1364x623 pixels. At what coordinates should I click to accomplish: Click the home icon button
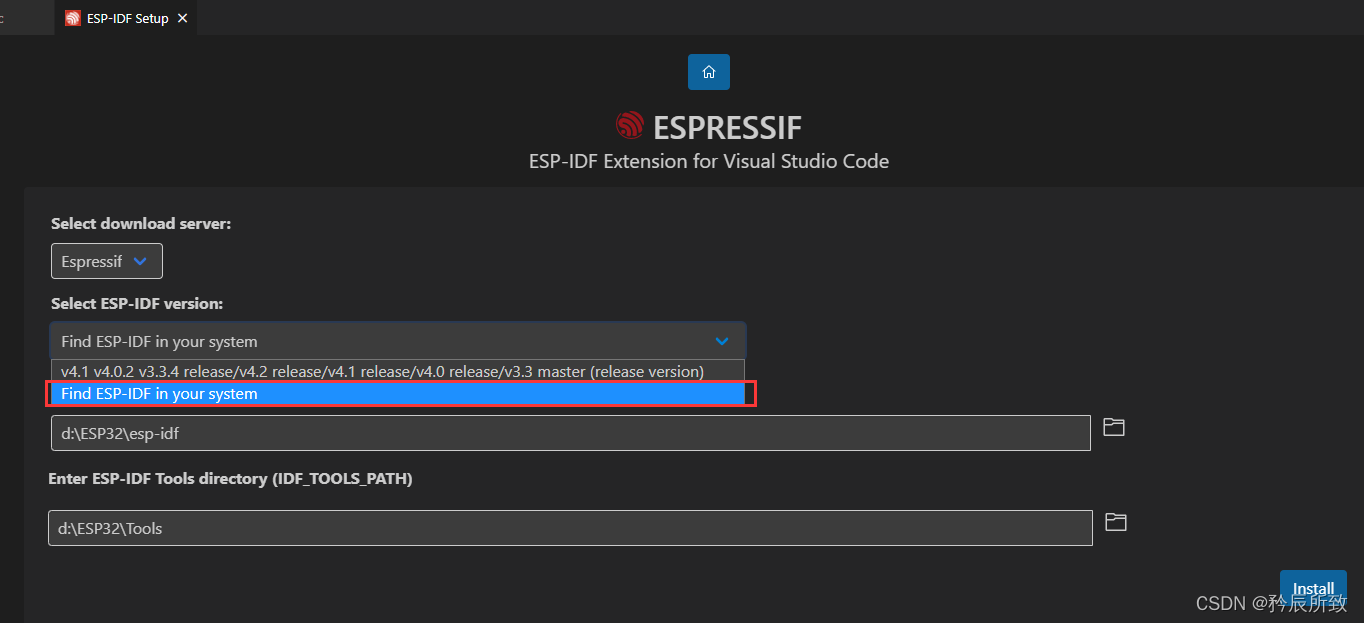709,72
